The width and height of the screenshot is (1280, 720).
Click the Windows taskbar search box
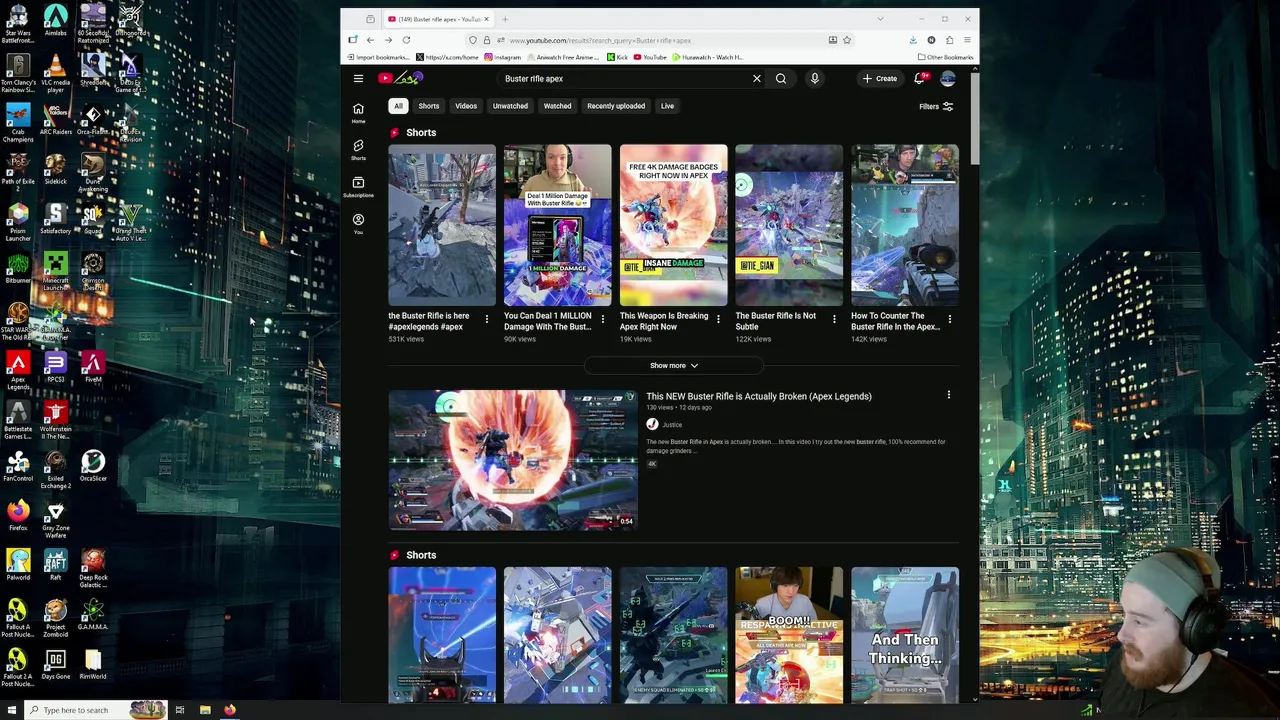[x=95, y=710]
